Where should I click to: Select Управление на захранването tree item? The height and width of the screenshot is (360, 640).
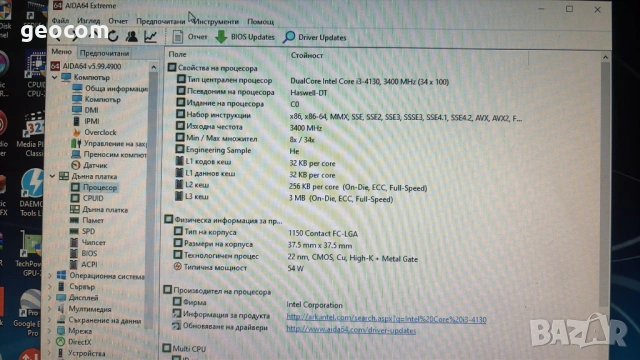[x=109, y=143]
